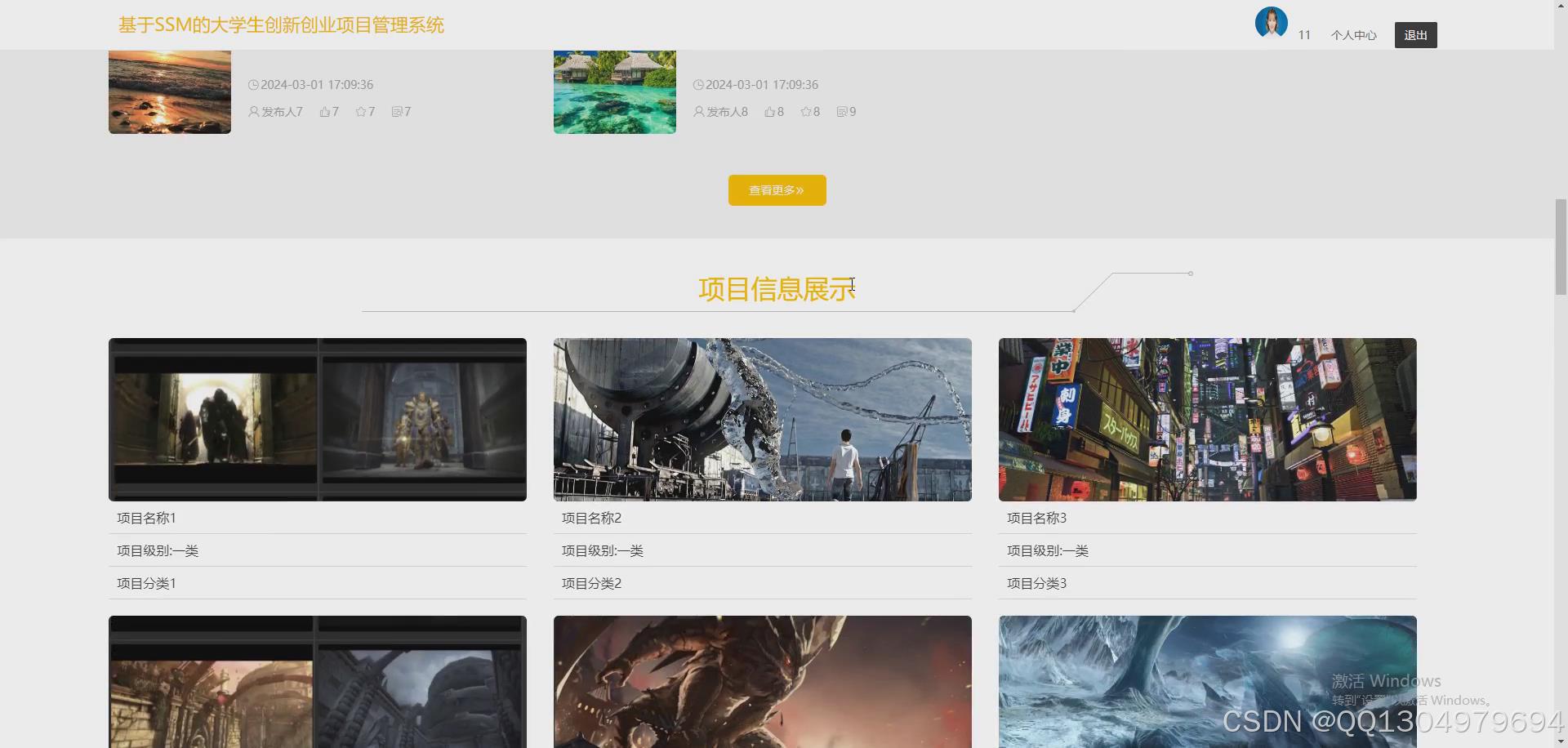Click the user avatar picture in header
The height and width of the screenshot is (748, 1568).
1272,23
